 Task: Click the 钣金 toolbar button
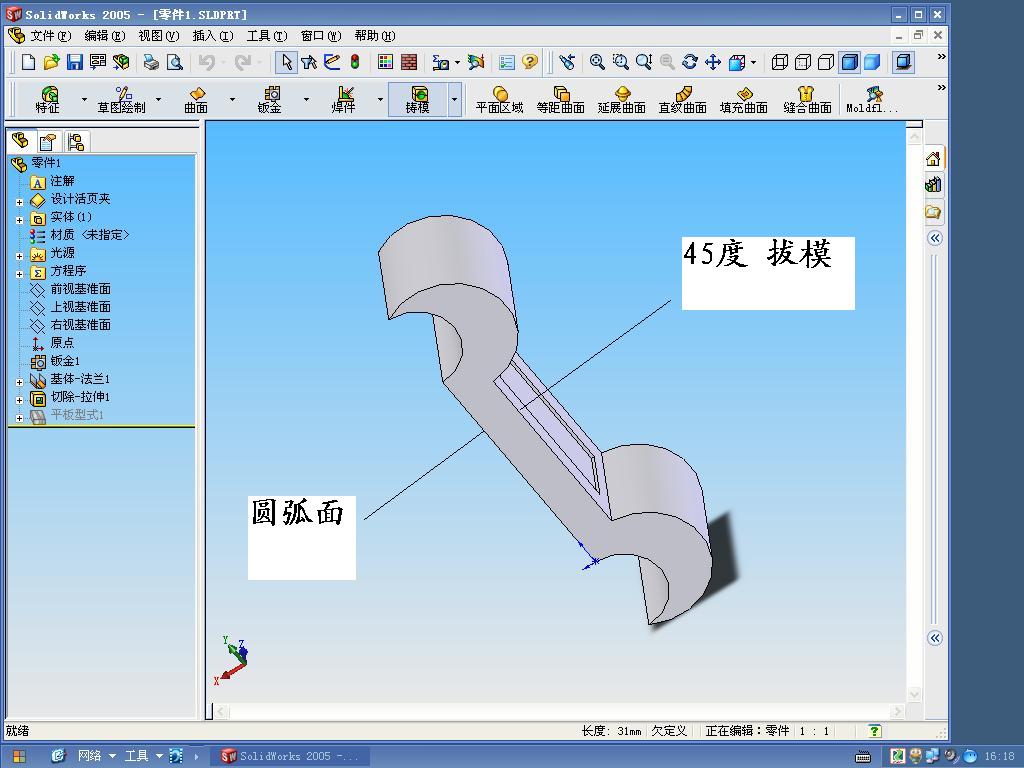point(270,99)
